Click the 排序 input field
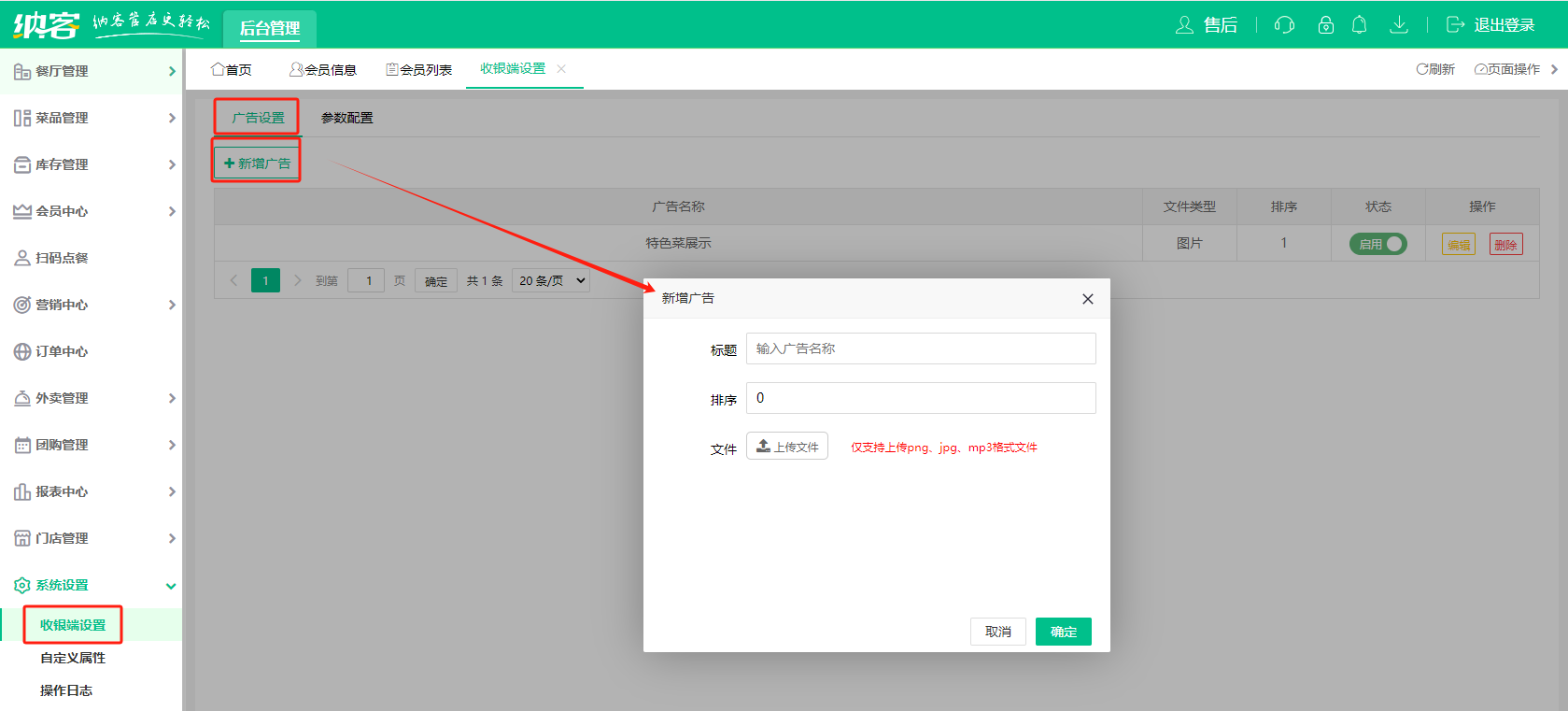Image resolution: width=1568 pixels, height=711 pixels. pos(921,398)
